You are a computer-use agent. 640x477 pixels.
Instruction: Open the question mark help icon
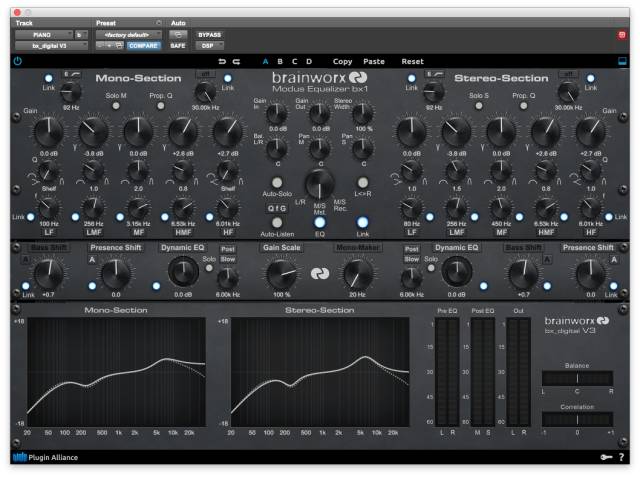(x=622, y=457)
